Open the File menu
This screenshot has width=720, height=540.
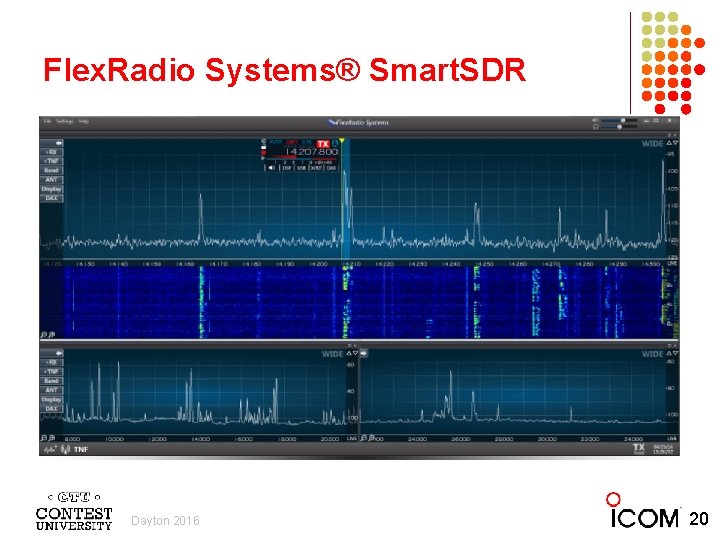coord(47,121)
